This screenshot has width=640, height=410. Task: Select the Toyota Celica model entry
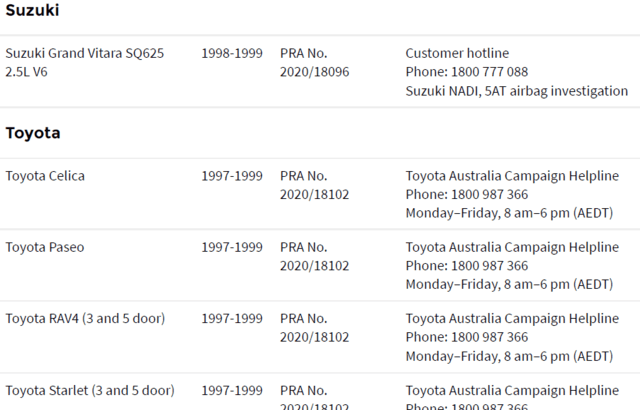pyautogui.click(x=45, y=176)
